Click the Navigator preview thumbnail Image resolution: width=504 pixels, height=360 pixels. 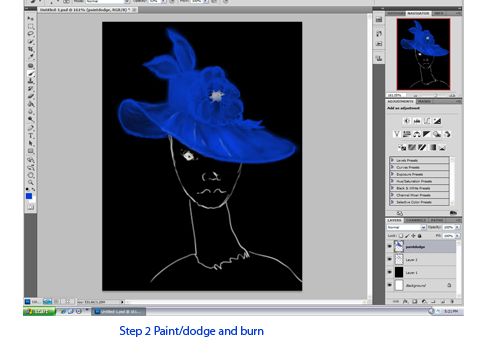coord(423,54)
